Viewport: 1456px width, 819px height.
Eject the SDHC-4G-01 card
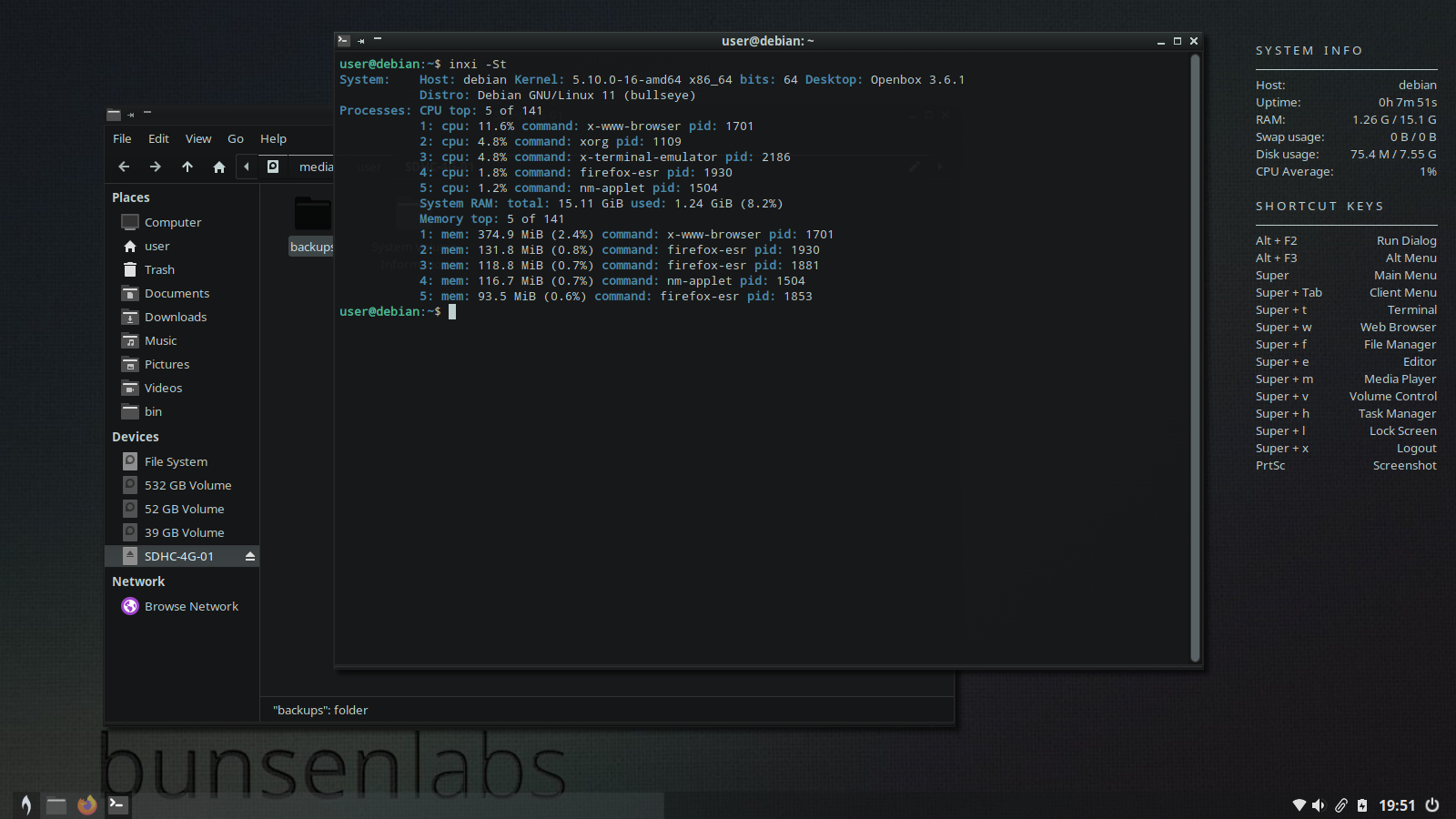(250, 556)
